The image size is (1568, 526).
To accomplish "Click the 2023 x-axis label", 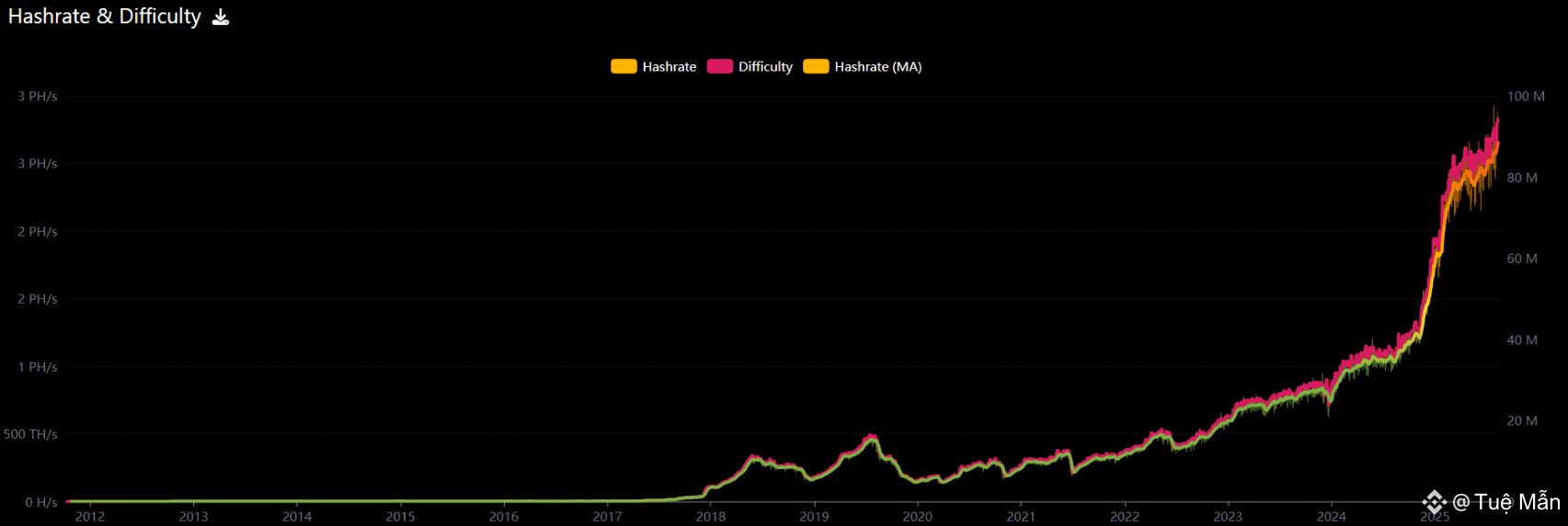I will (x=1228, y=517).
